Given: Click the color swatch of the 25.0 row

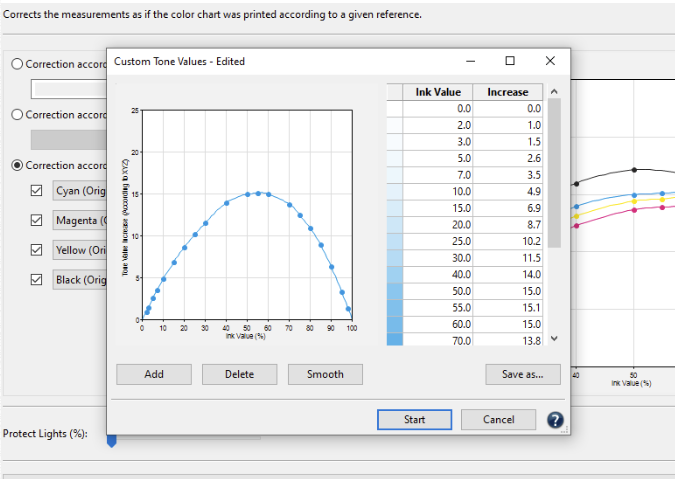Looking at the screenshot, I should click(x=394, y=241).
